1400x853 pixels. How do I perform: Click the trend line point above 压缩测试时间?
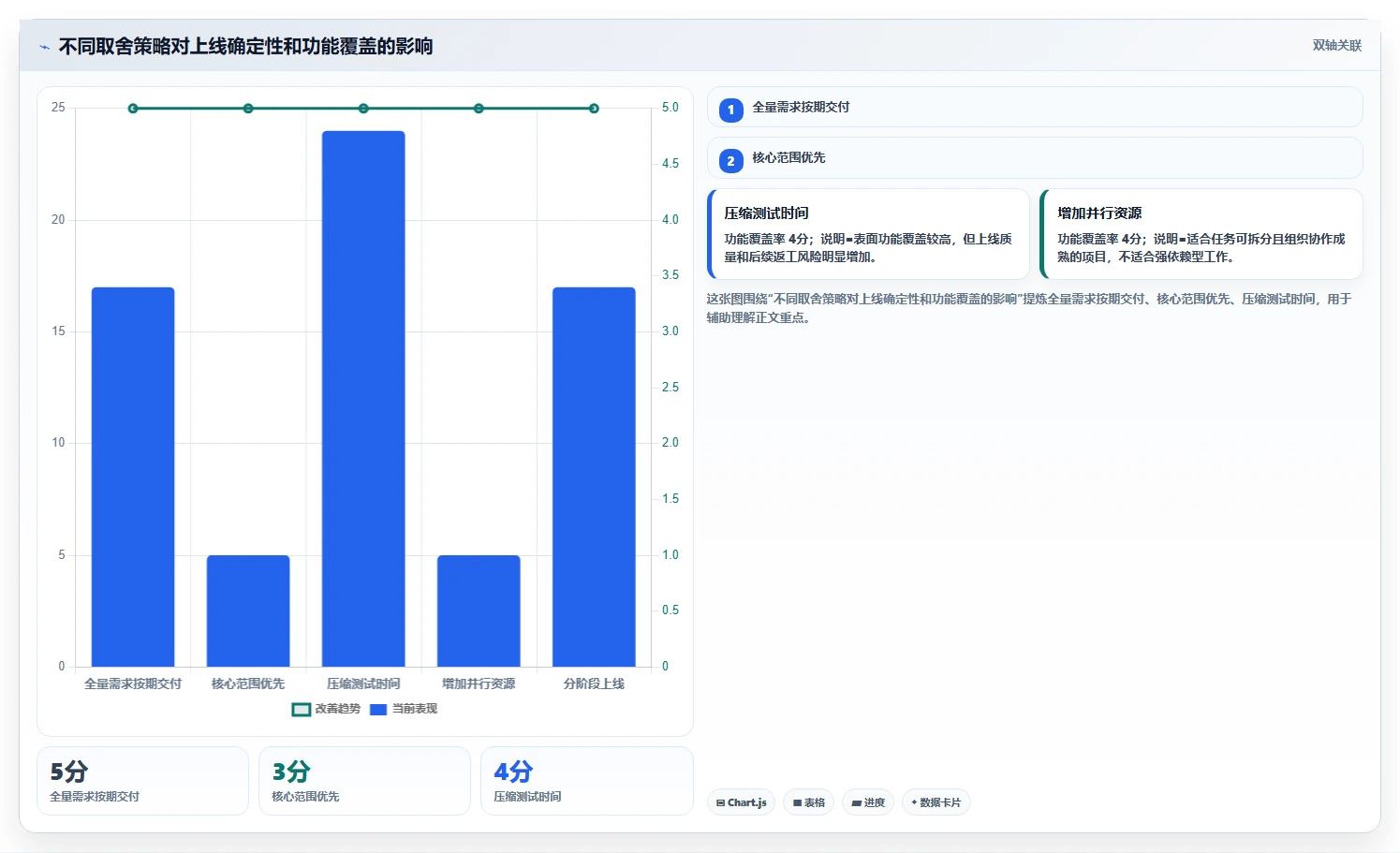(363, 109)
